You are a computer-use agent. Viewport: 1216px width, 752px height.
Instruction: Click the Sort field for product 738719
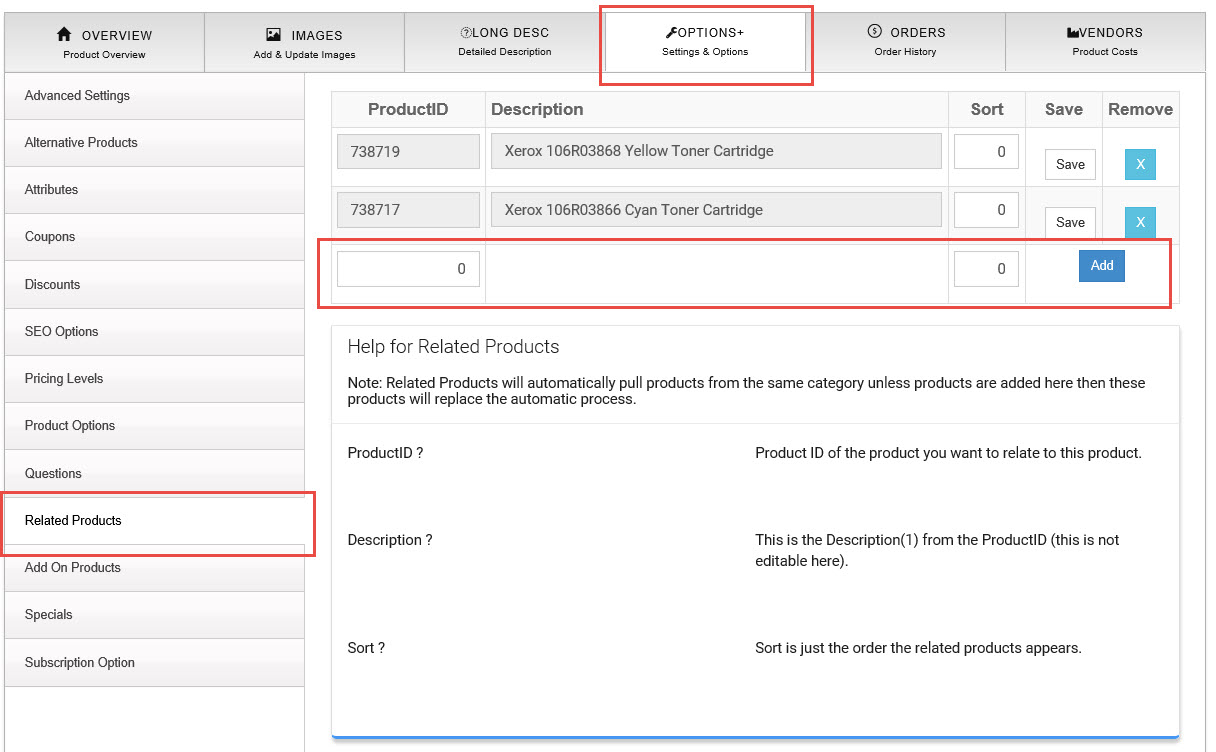(x=985, y=152)
